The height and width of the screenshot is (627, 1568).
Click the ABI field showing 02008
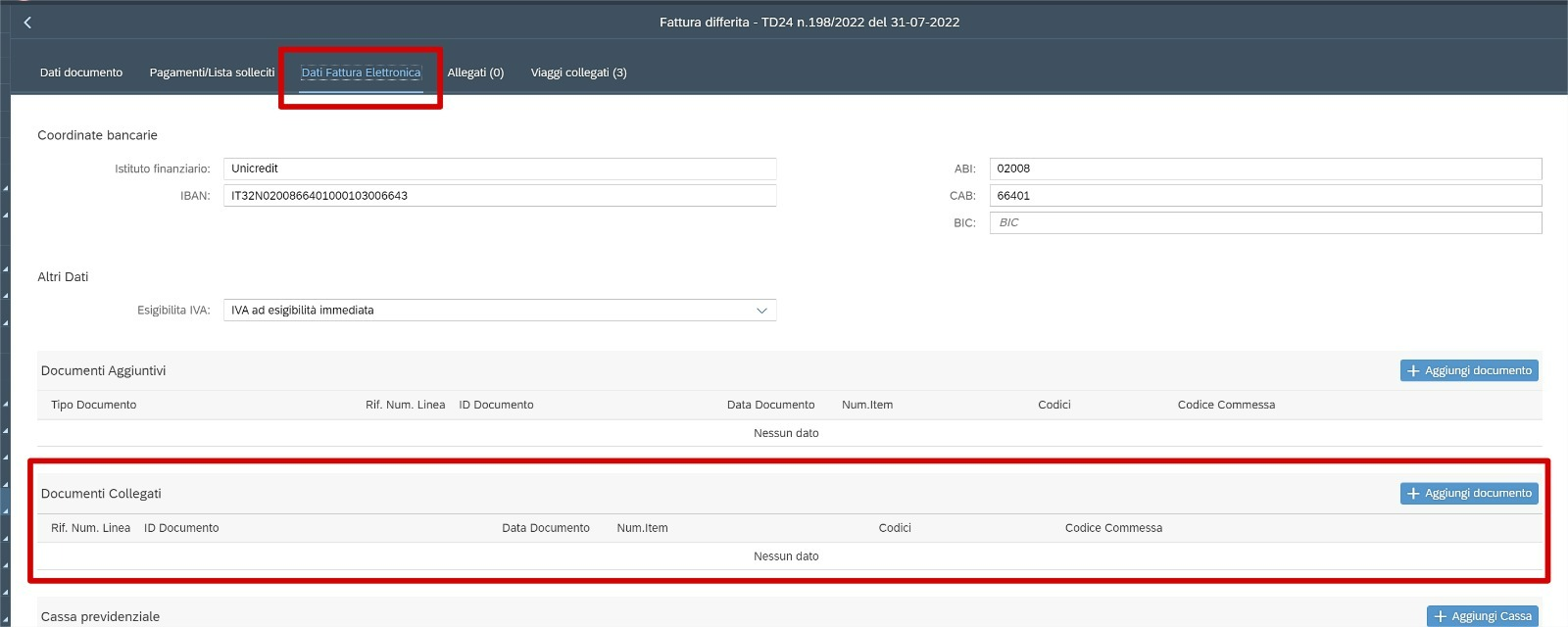1264,169
